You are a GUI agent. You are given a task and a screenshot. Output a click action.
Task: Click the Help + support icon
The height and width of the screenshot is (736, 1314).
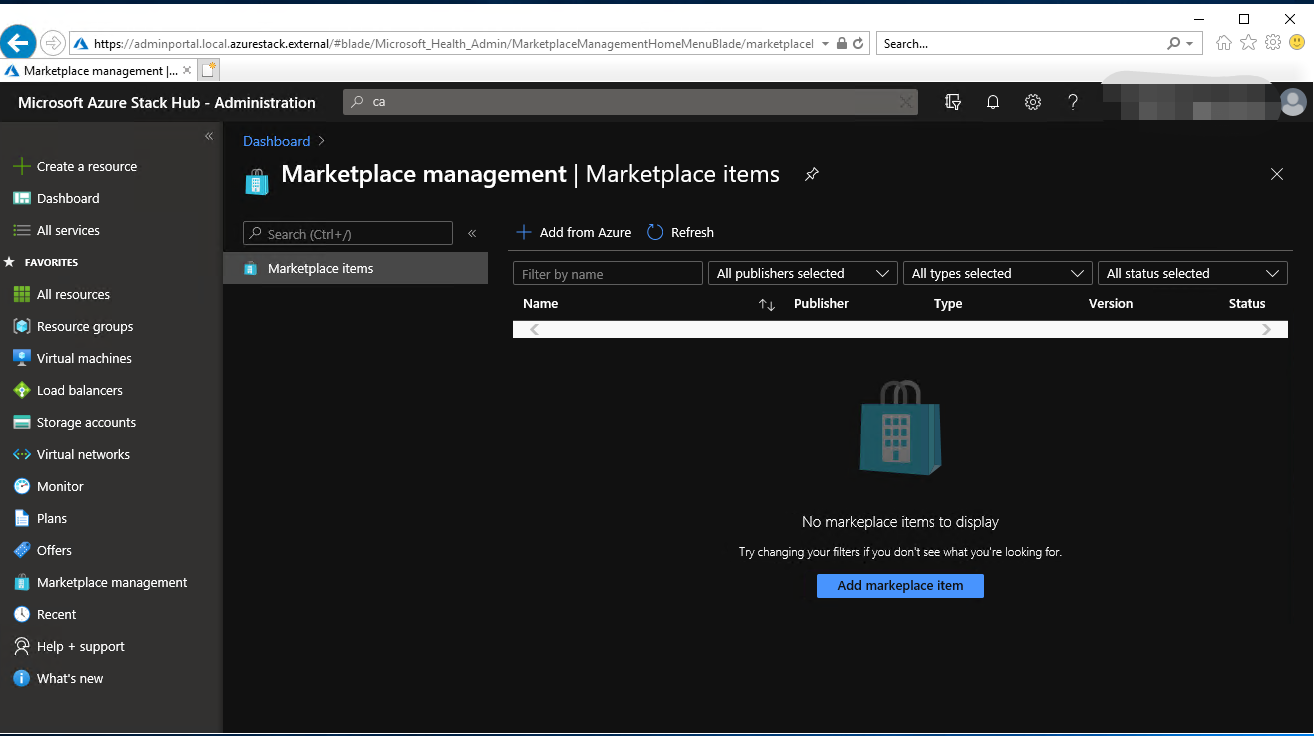point(21,646)
